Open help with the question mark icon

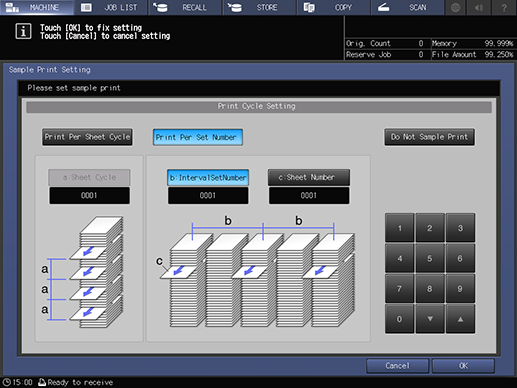(504, 7)
